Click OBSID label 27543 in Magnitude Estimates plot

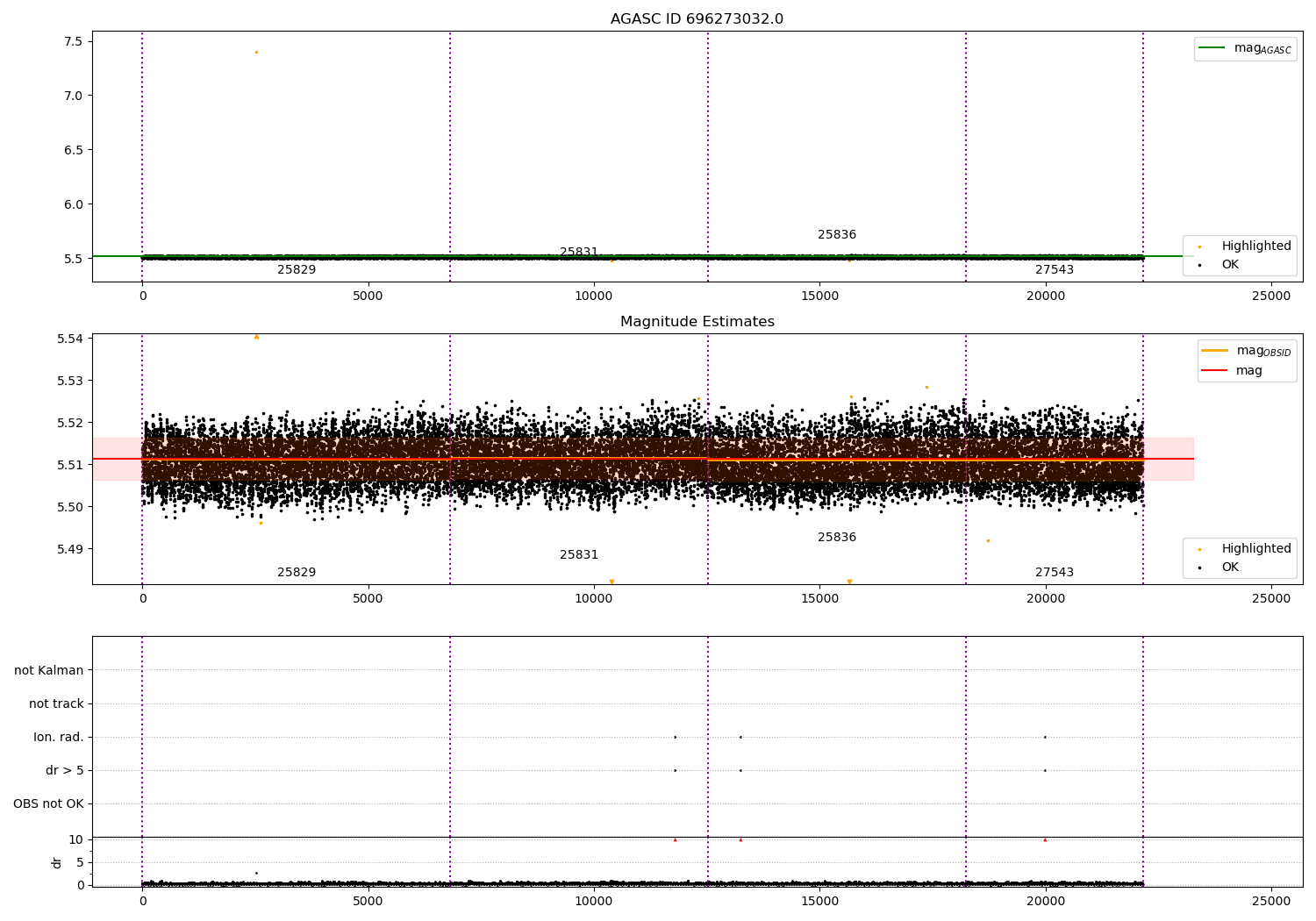coord(1055,573)
